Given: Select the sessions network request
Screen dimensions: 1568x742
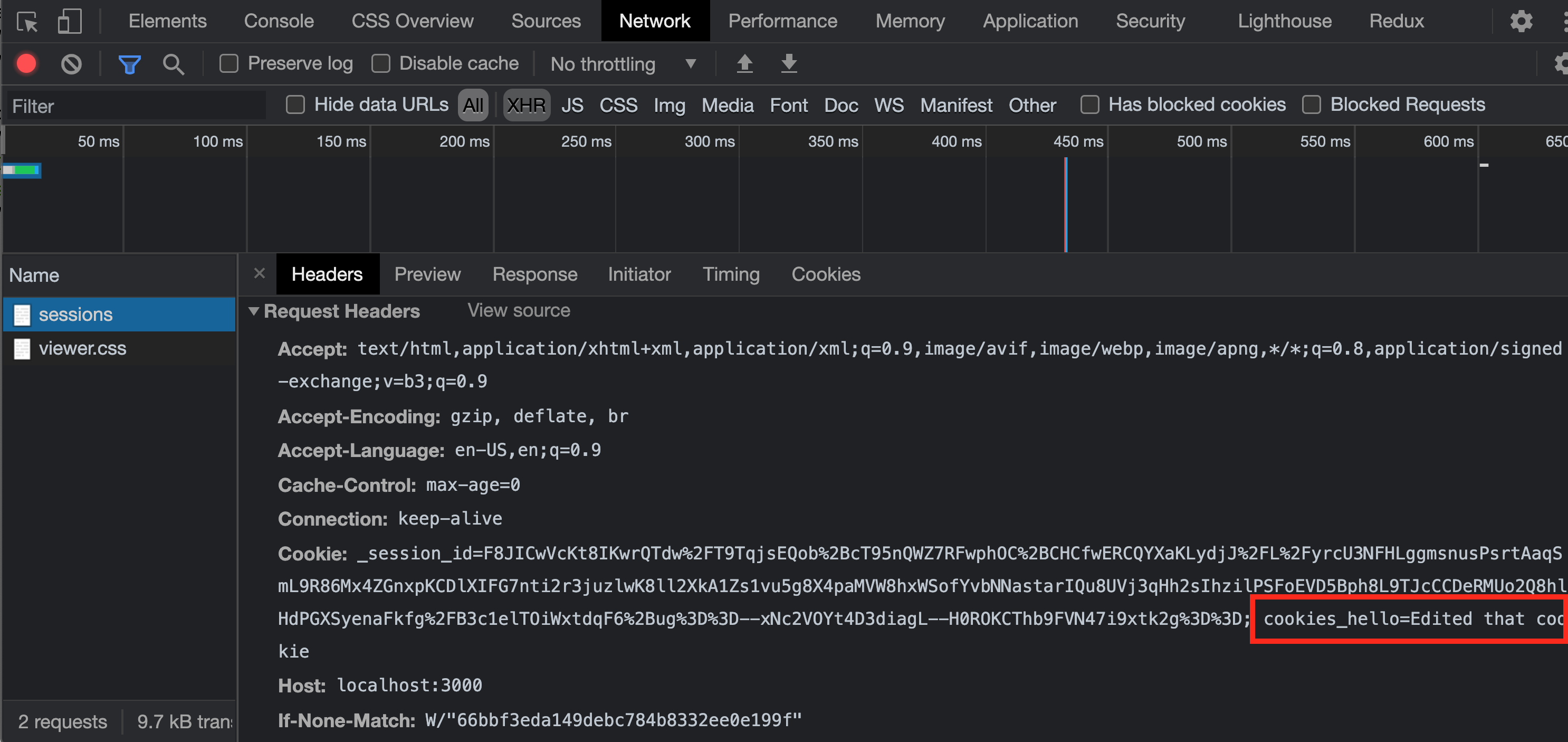Looking at the screenshot, I should tap(74, 313).
